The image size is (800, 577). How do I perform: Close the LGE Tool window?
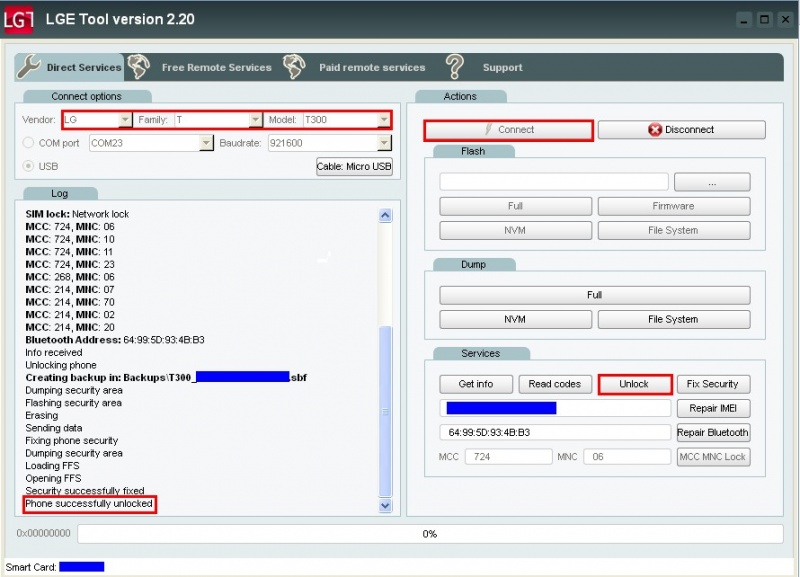[785, 20]
